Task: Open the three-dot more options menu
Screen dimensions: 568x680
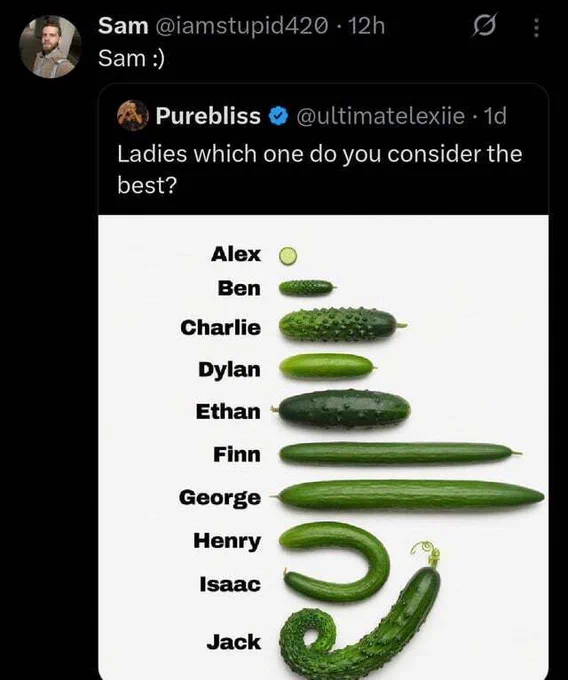Action: [x=536, y=28]
